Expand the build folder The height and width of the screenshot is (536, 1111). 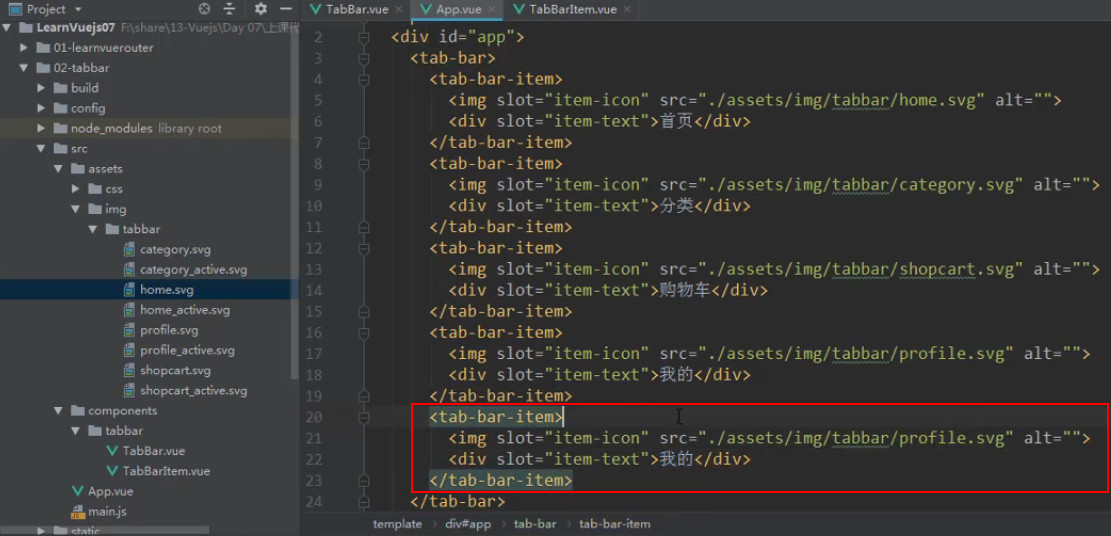[x=41, y=88]
